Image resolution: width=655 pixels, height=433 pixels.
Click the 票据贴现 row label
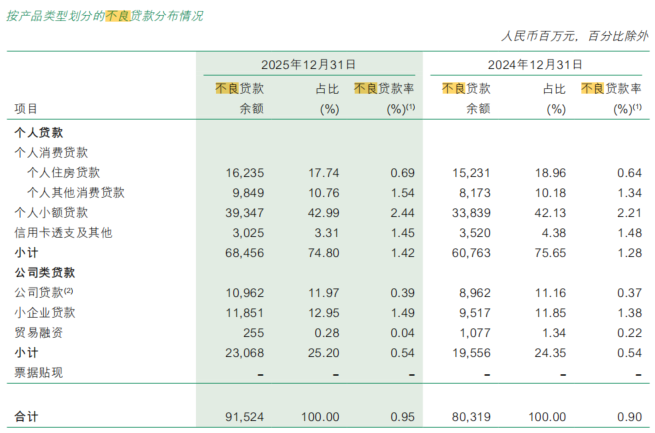(38, 372)
